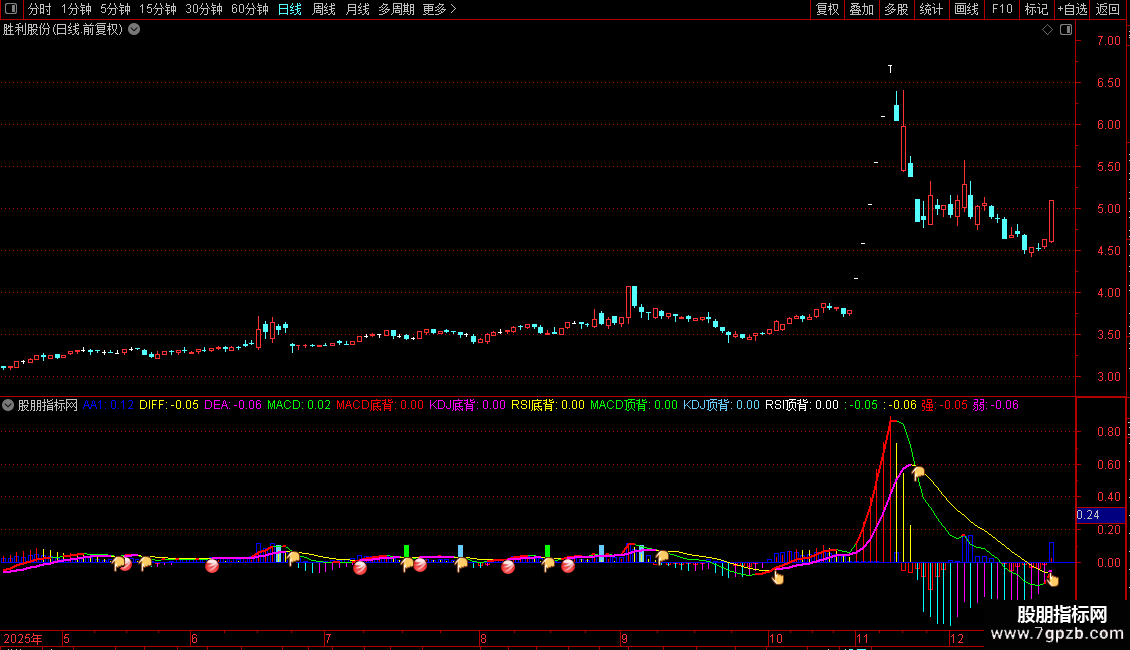Click the month 11 marker on time axis

863,639
